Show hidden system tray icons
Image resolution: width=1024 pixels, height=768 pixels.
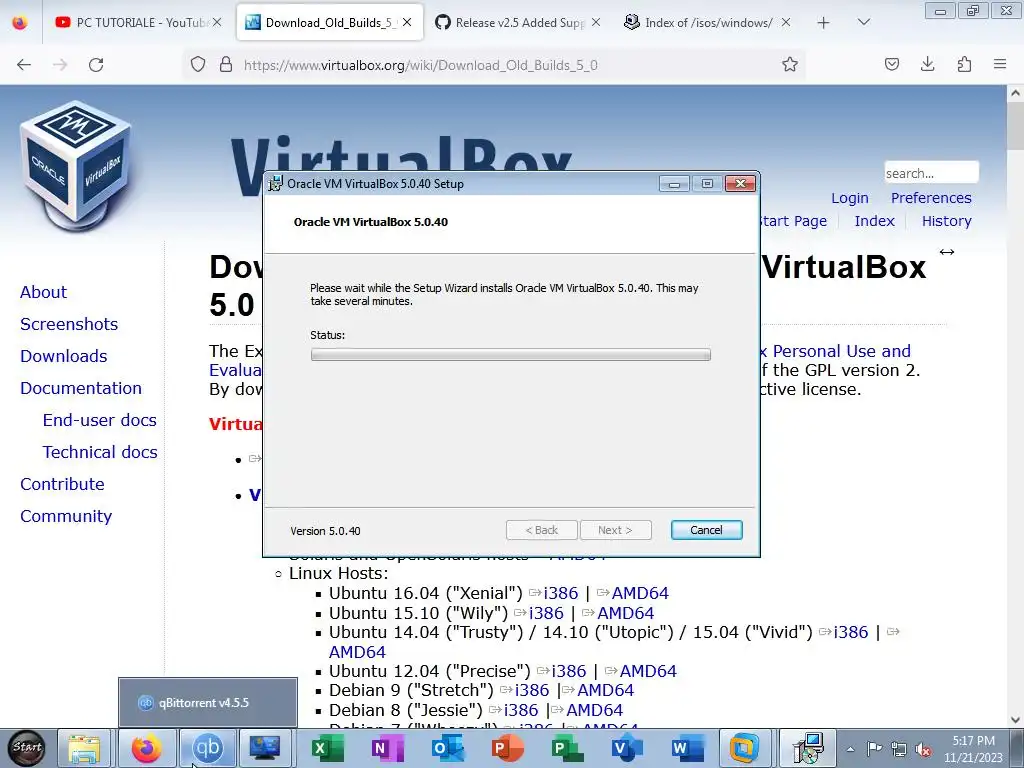pyautogui.click(x=850, y=749)
